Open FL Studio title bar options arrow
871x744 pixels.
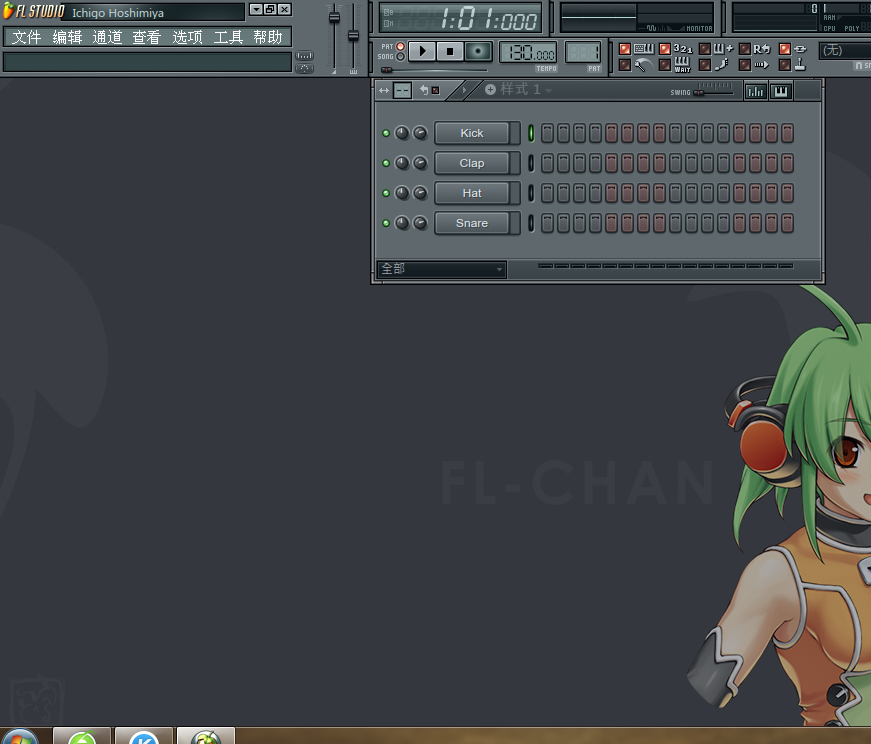pyautogui.click(x=256, y=9)
